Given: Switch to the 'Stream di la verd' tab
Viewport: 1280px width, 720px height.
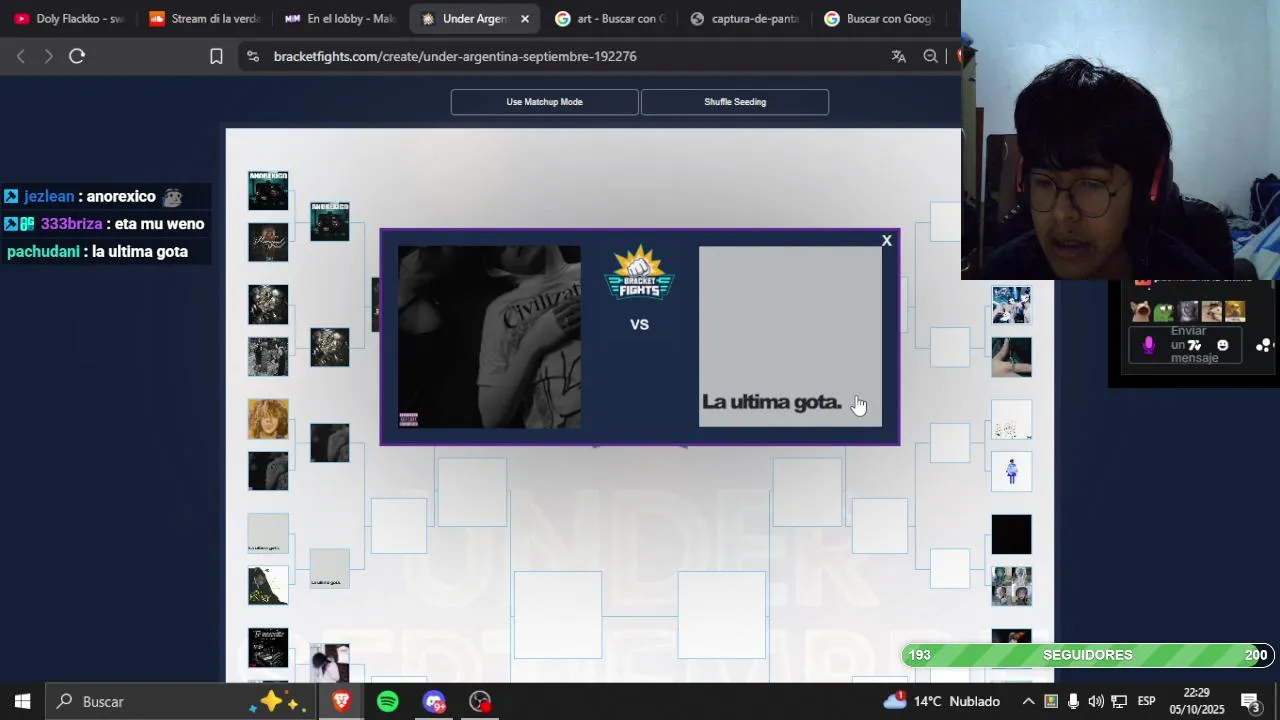Looking at the screenshot, I should pos(204,19).
